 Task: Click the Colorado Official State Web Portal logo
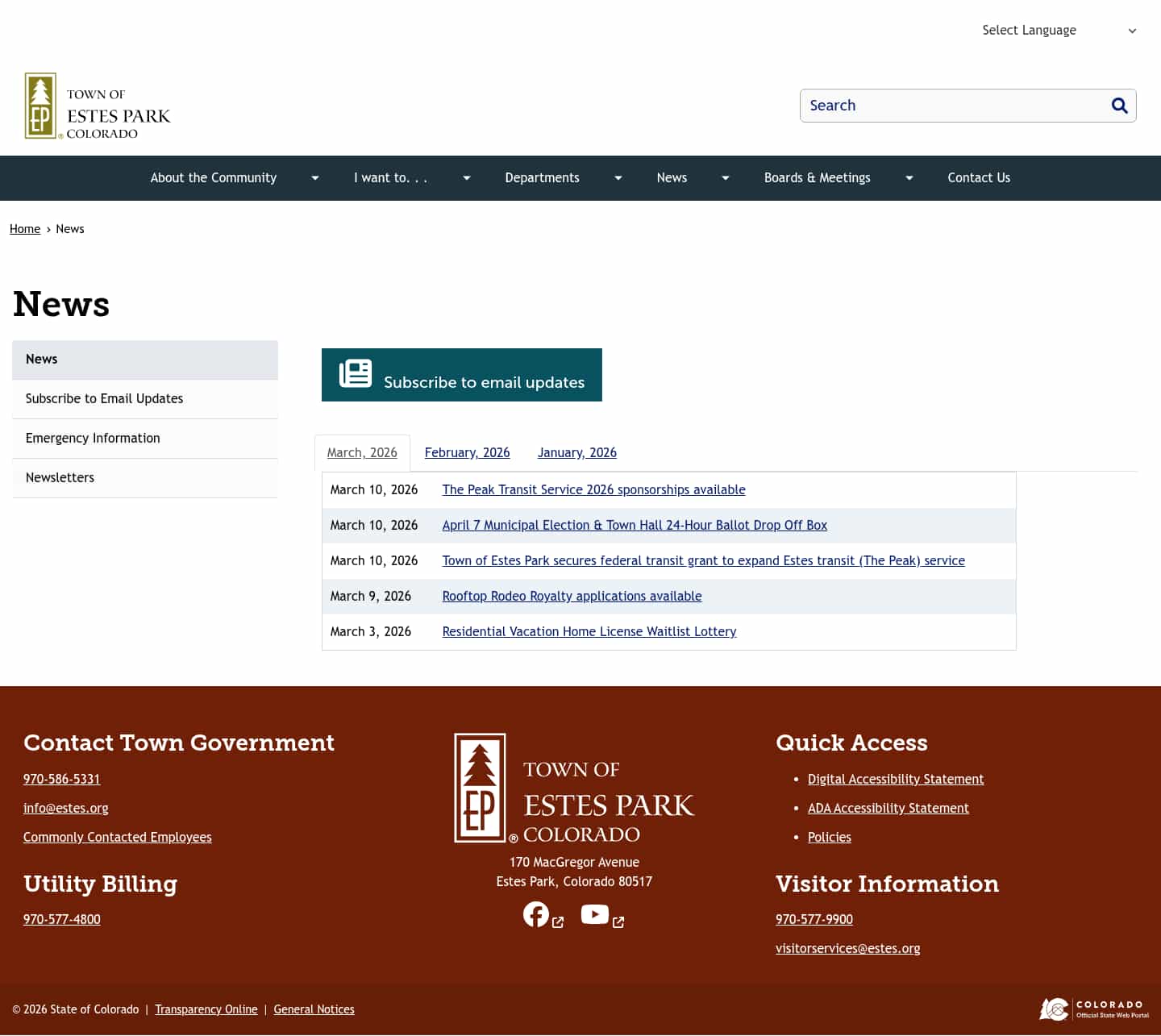point(1090,1009)
